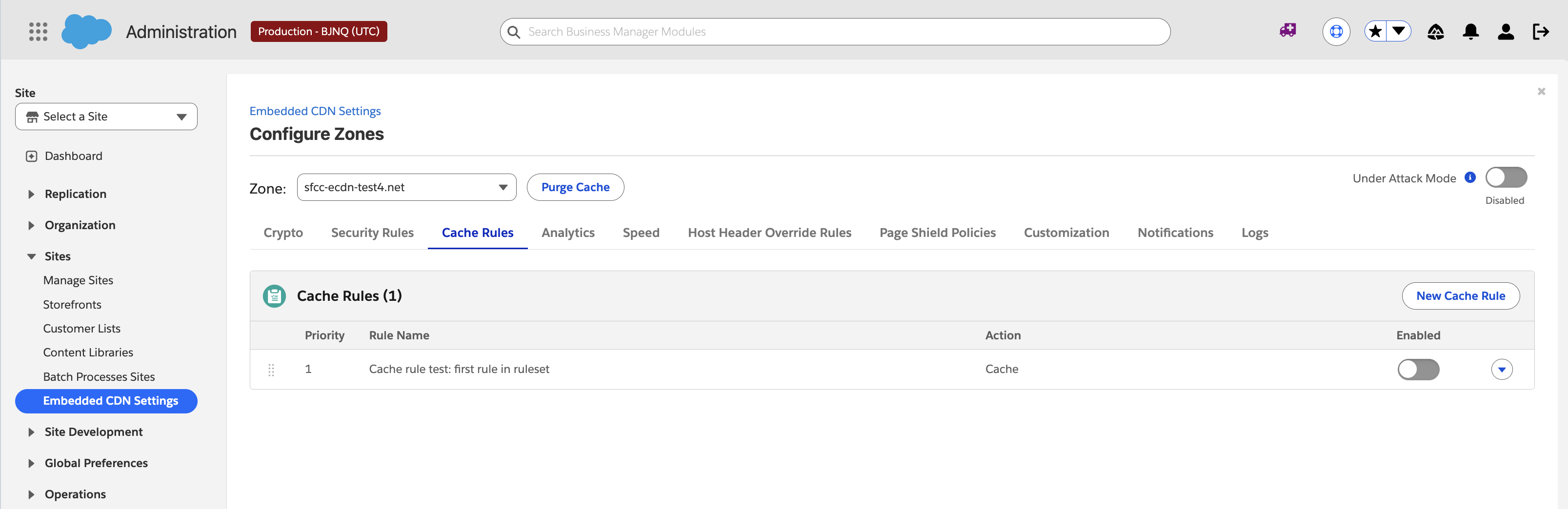Switch to the Security Rules tab
The width and height of the screenshot is (1568, 509).
pos(372,233)
